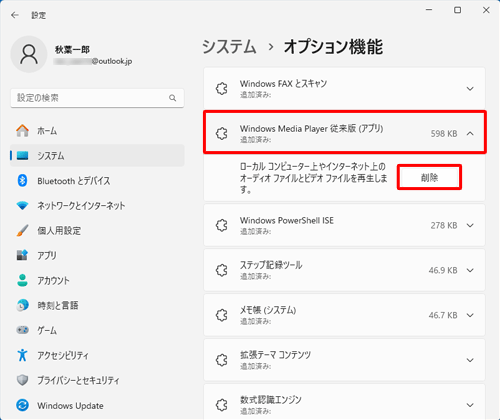
Task: Click the feature icon beside Windows FAX とスキャン
Action: pos(222,89)
